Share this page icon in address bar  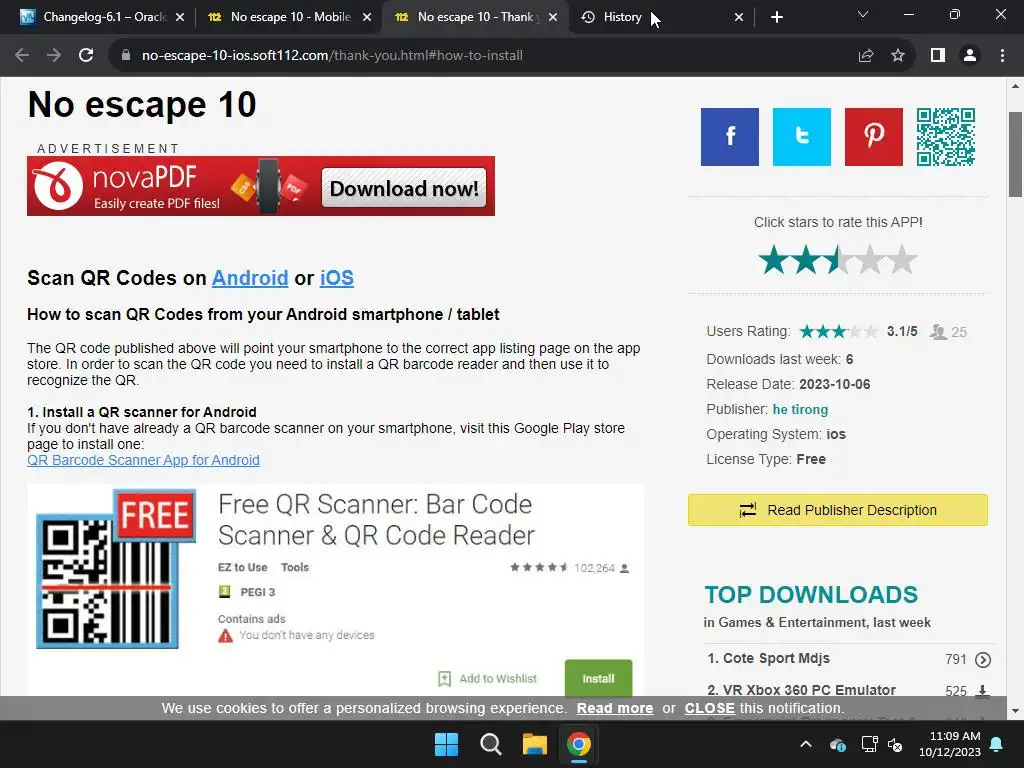point(866,56)
